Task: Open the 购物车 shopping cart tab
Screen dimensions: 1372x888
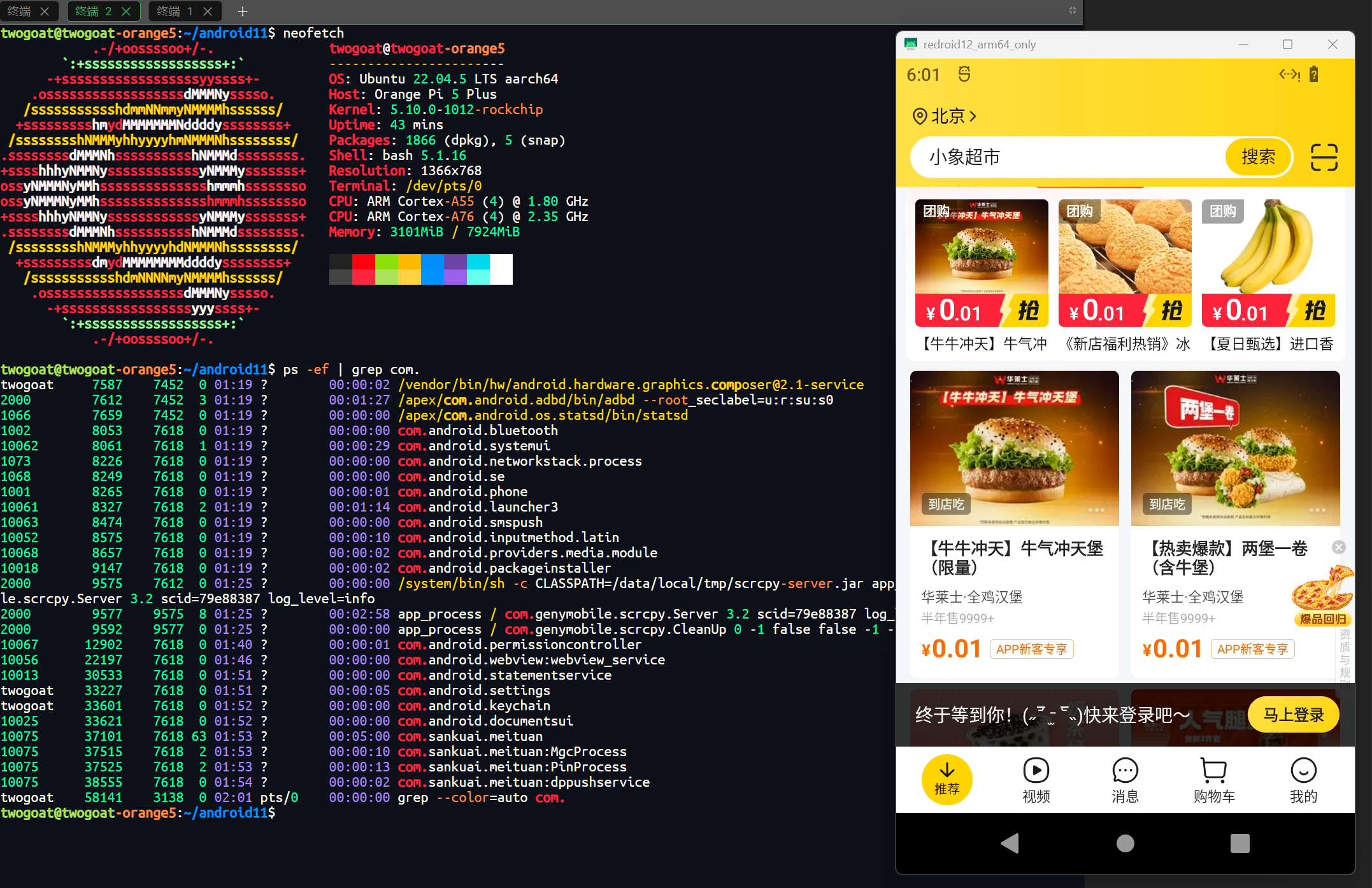Action: coord(1214,780)
